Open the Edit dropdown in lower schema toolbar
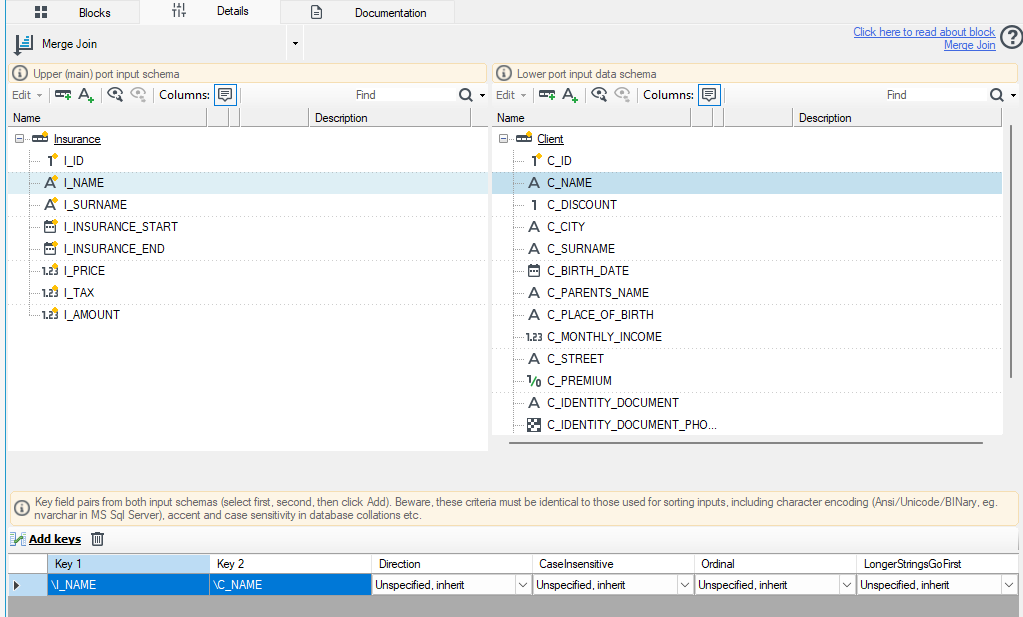 tap(512, 95)
